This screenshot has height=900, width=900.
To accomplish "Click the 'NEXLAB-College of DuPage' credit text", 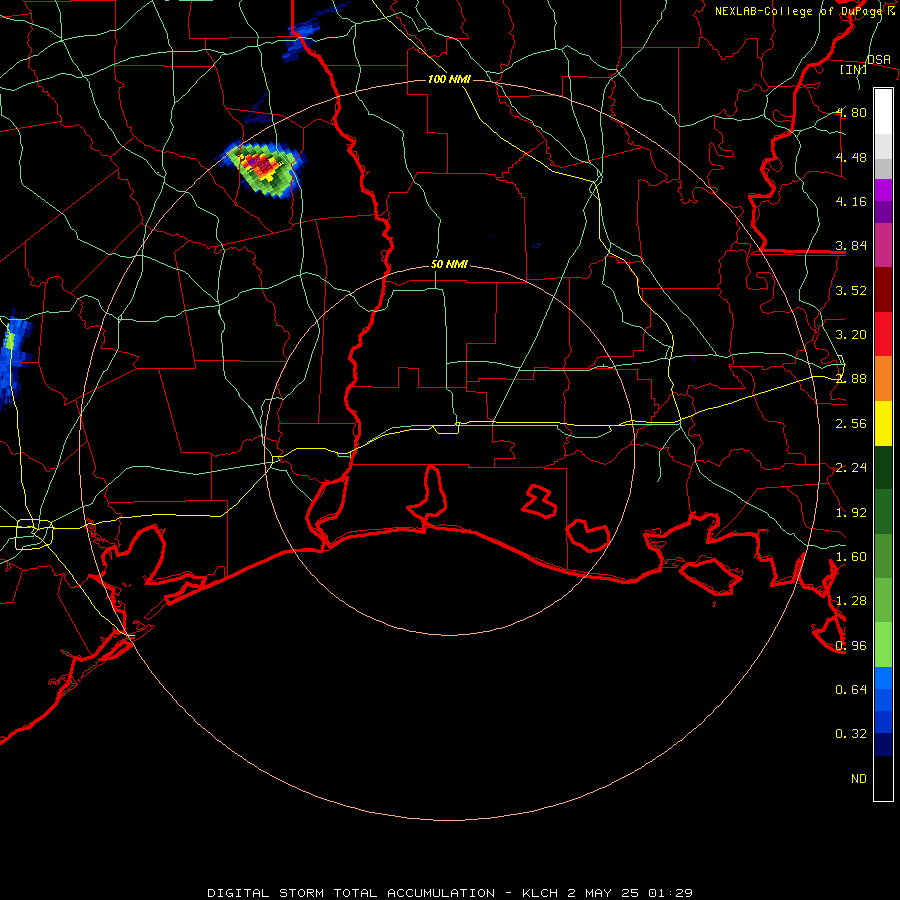I will (800, 11).
